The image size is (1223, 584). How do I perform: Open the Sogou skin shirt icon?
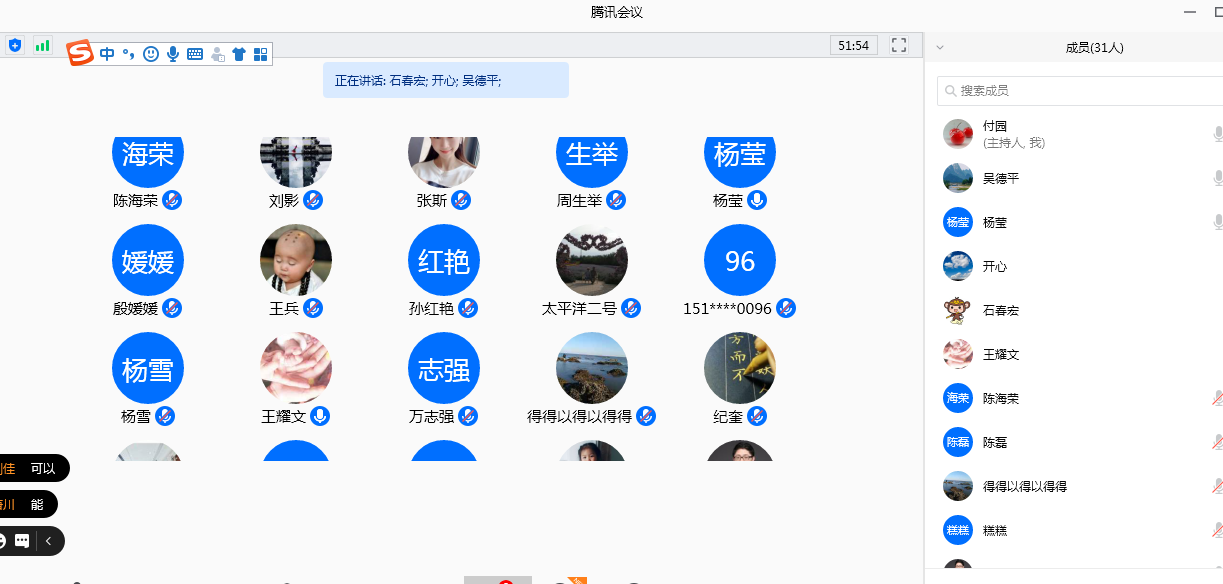coord(239,54)
